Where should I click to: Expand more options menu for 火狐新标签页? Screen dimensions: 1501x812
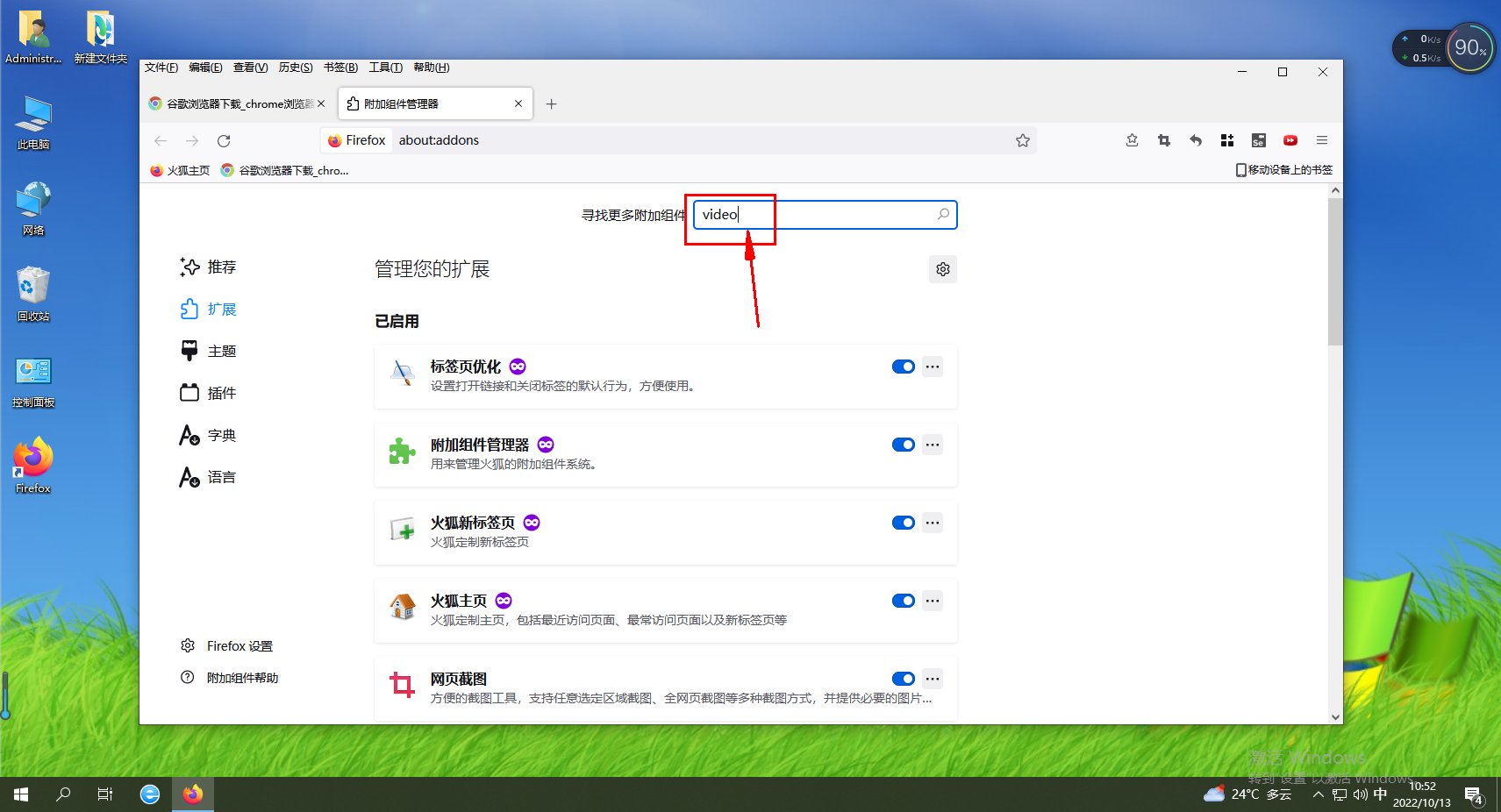click(933, 523)
